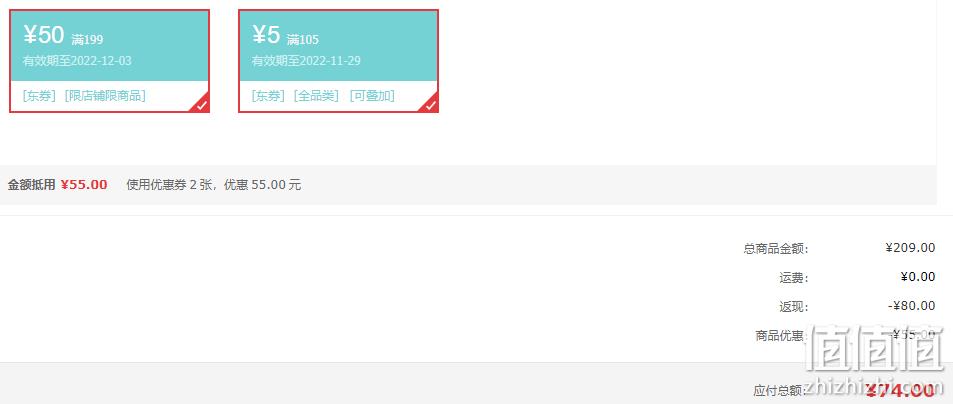
Task: Click the 应付总额 label
Action: [780, 391]
